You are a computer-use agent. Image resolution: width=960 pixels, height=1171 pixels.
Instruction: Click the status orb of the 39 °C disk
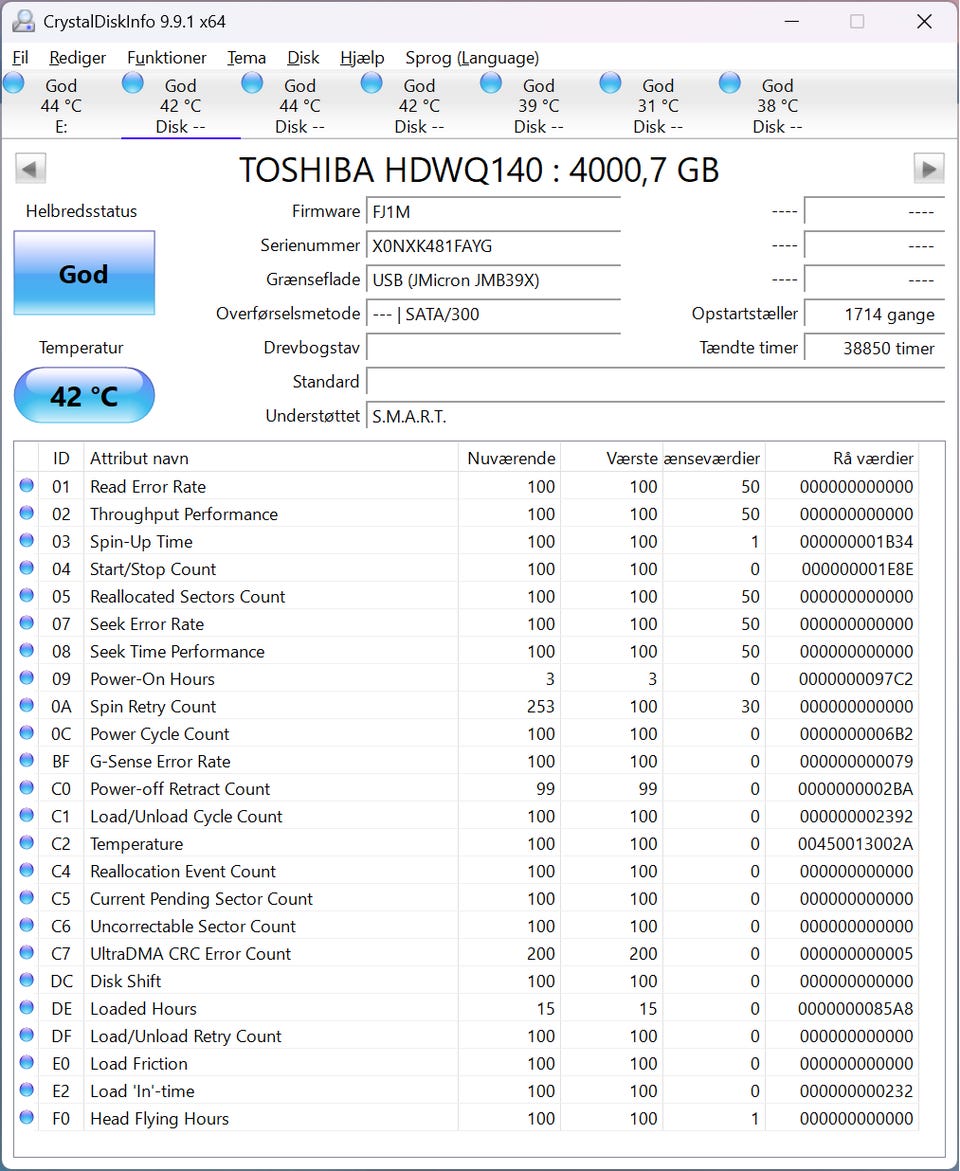pyautogui.click(x=491, y=83)
